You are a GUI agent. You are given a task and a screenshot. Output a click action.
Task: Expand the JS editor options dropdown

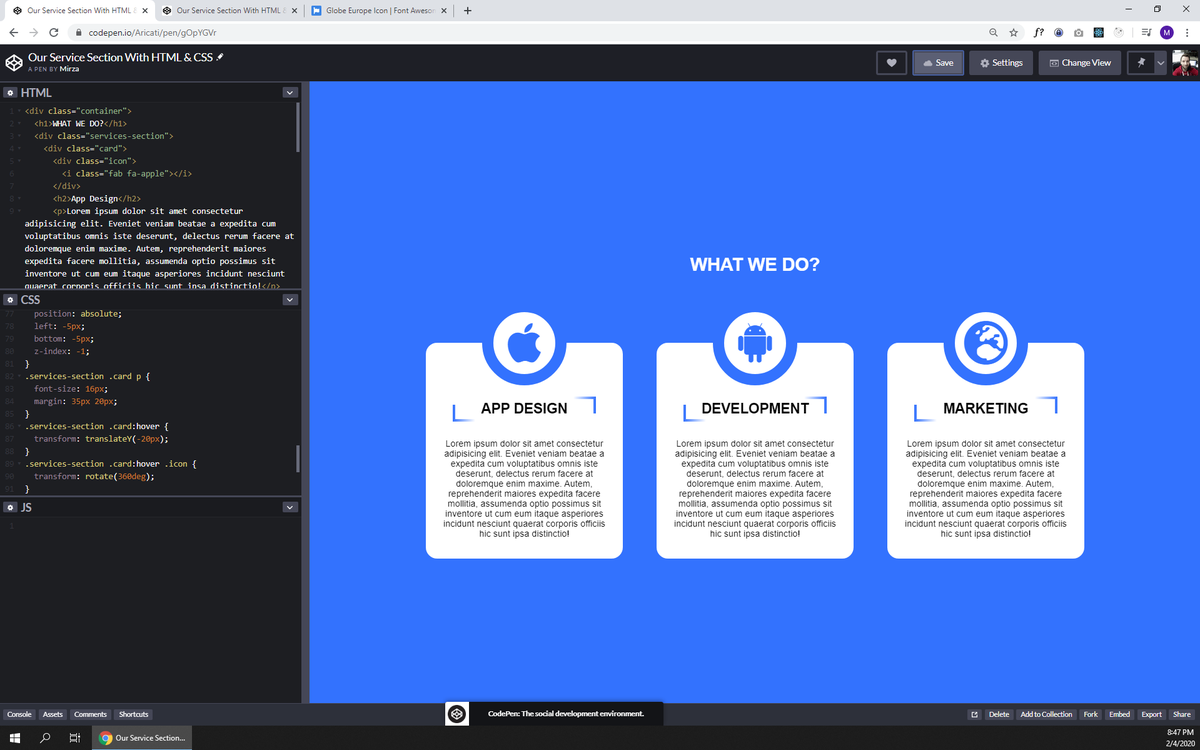[x=290, y=507]
